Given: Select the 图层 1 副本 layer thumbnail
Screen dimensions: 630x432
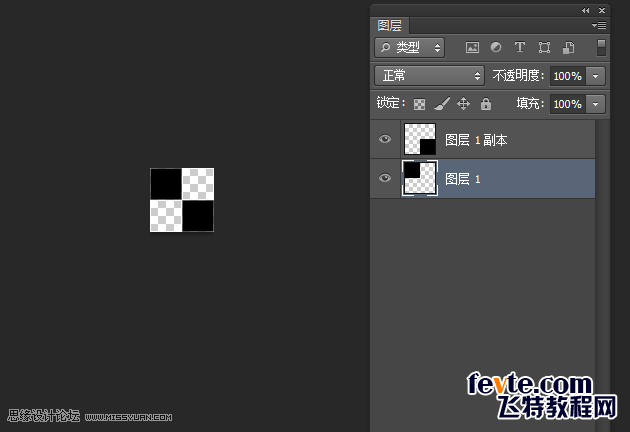Looking at the screenshot, I should click(419, 139).
